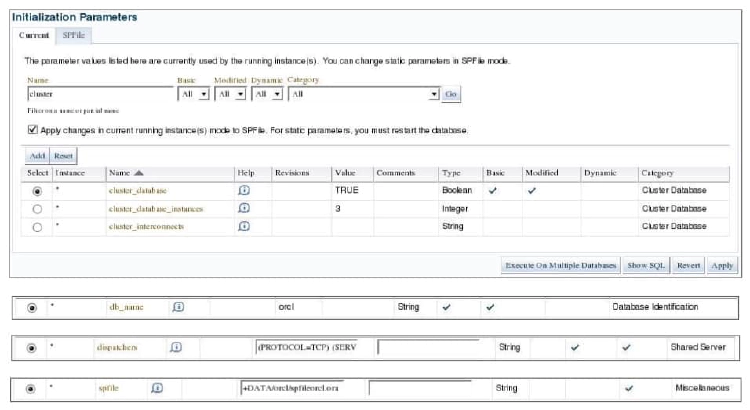
Task: Click the Miscellaneous category text
Action: (x=702, y=388)
